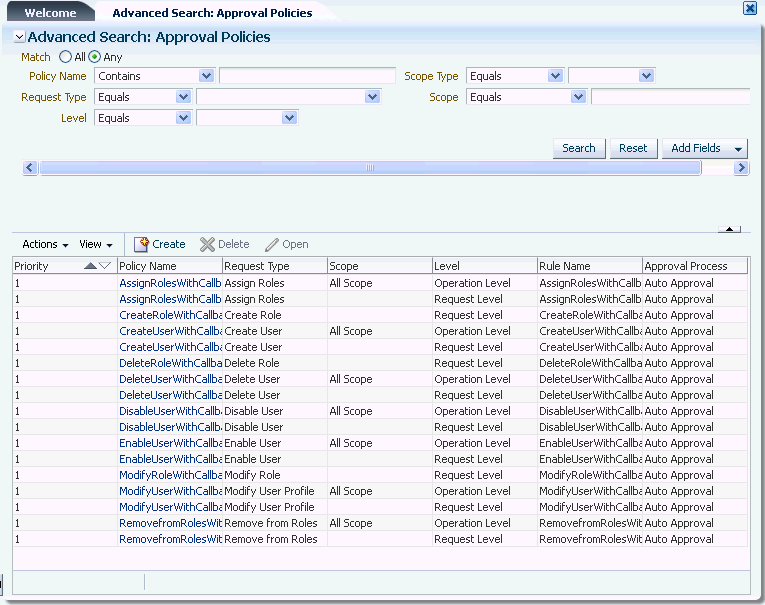
Task: Open Policy Name operator dropdown
Action: pyautogui.click(x=206, y=76)
